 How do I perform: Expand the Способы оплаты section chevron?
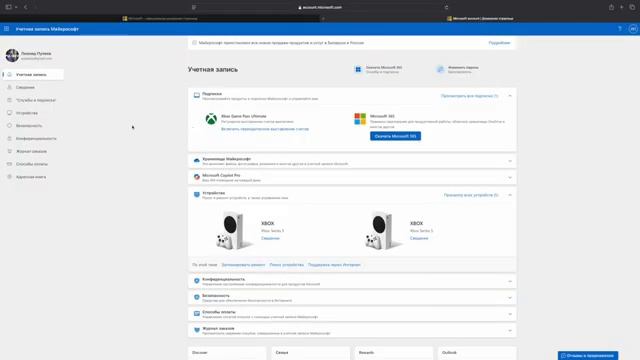tap(510, 314)
